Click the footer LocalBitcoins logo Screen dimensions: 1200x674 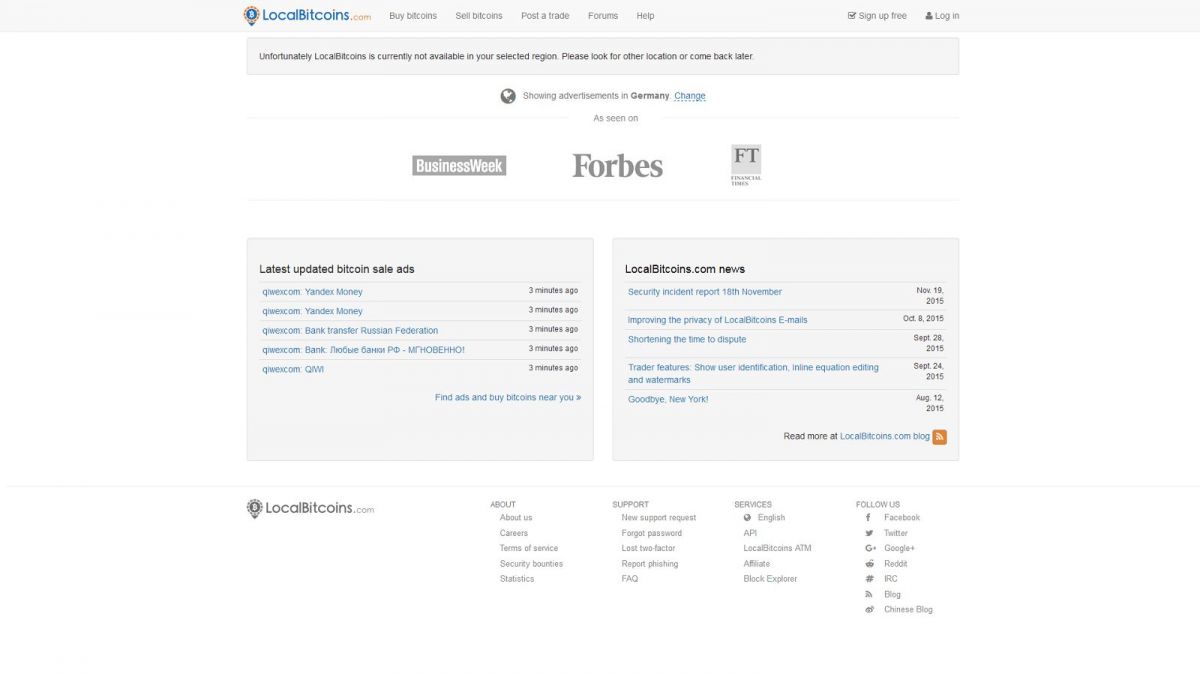pos(310,509)
